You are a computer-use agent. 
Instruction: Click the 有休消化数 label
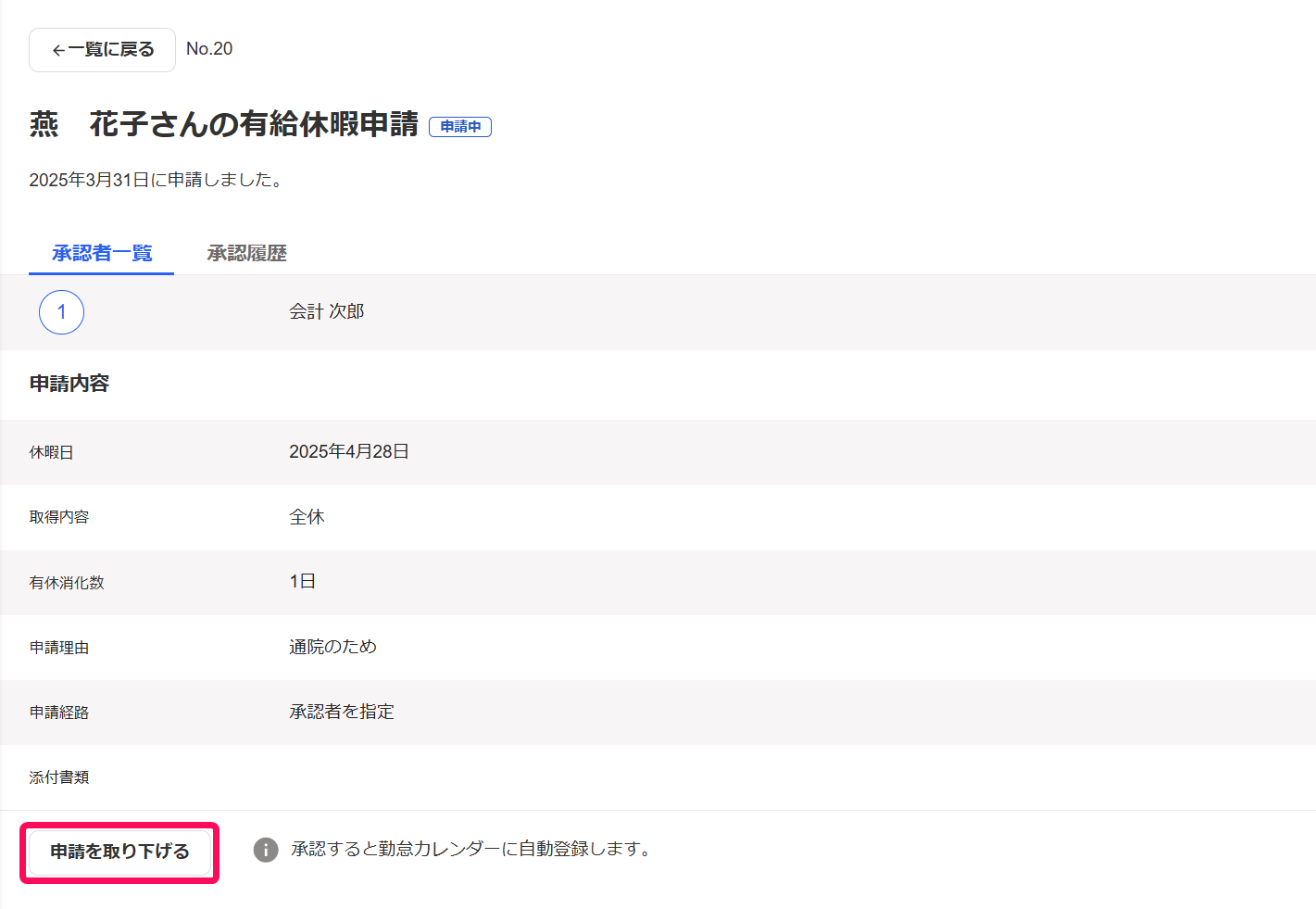67,583
